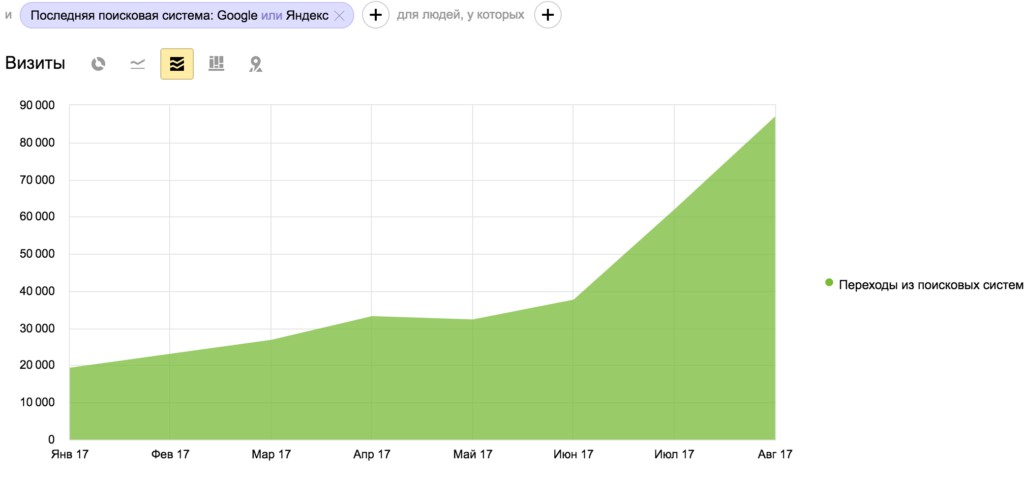This screenshot has width=1024, height=478.
Task: Click the Мар 17 axis label
Action: click(x=270, y=454)
